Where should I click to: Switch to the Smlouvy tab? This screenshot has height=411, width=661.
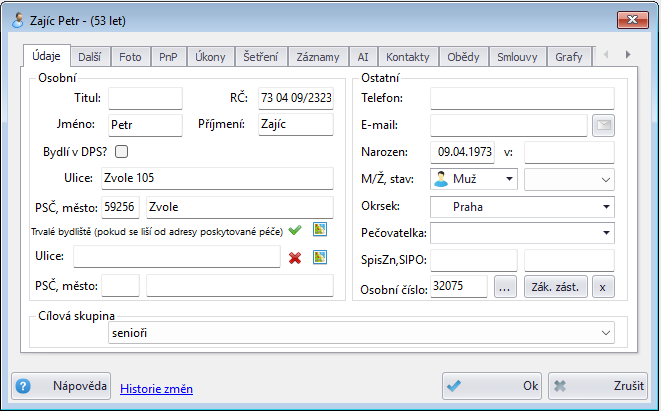517,57
